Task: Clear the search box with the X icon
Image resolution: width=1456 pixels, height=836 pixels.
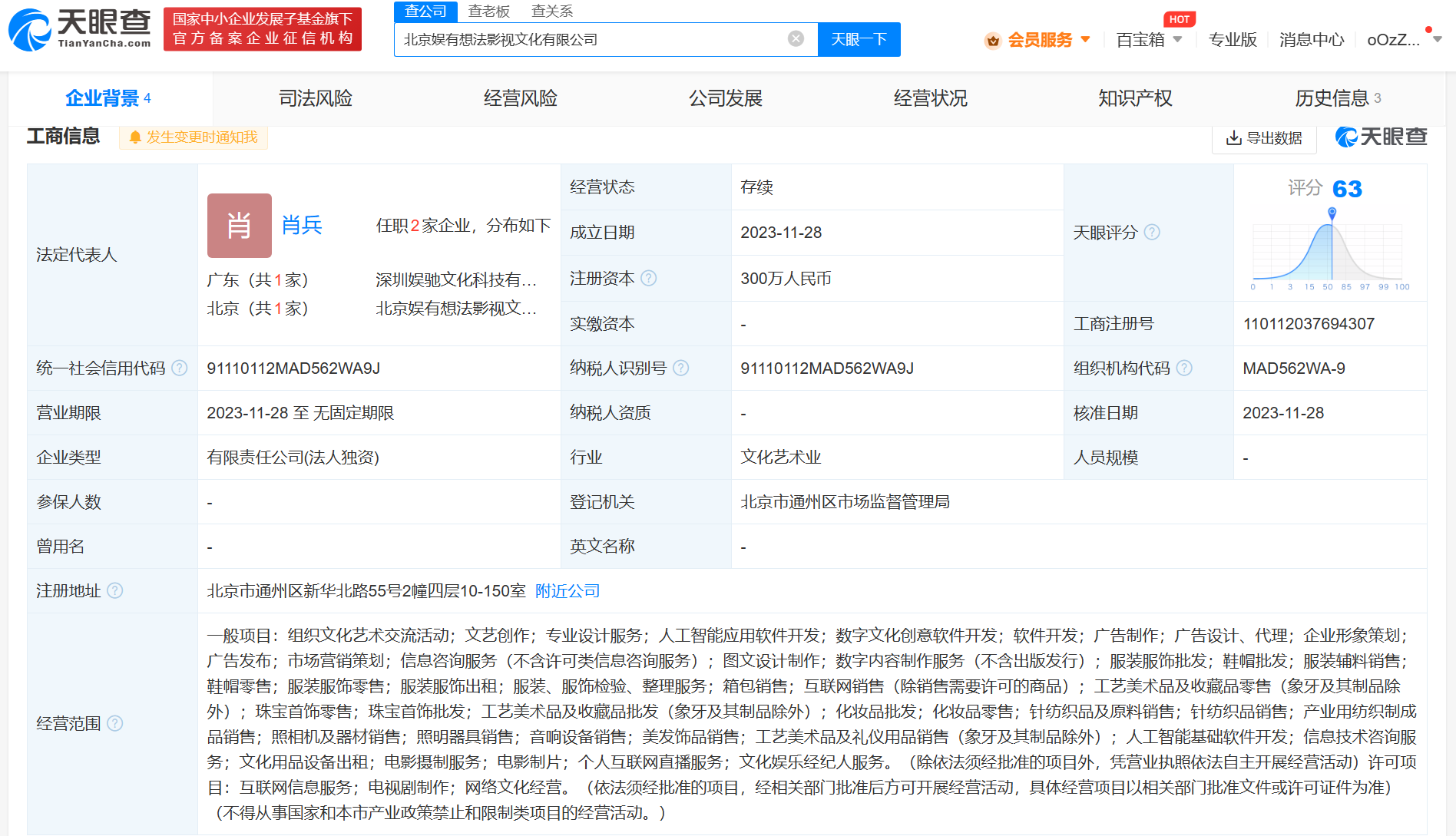Action: coord(794,39)
